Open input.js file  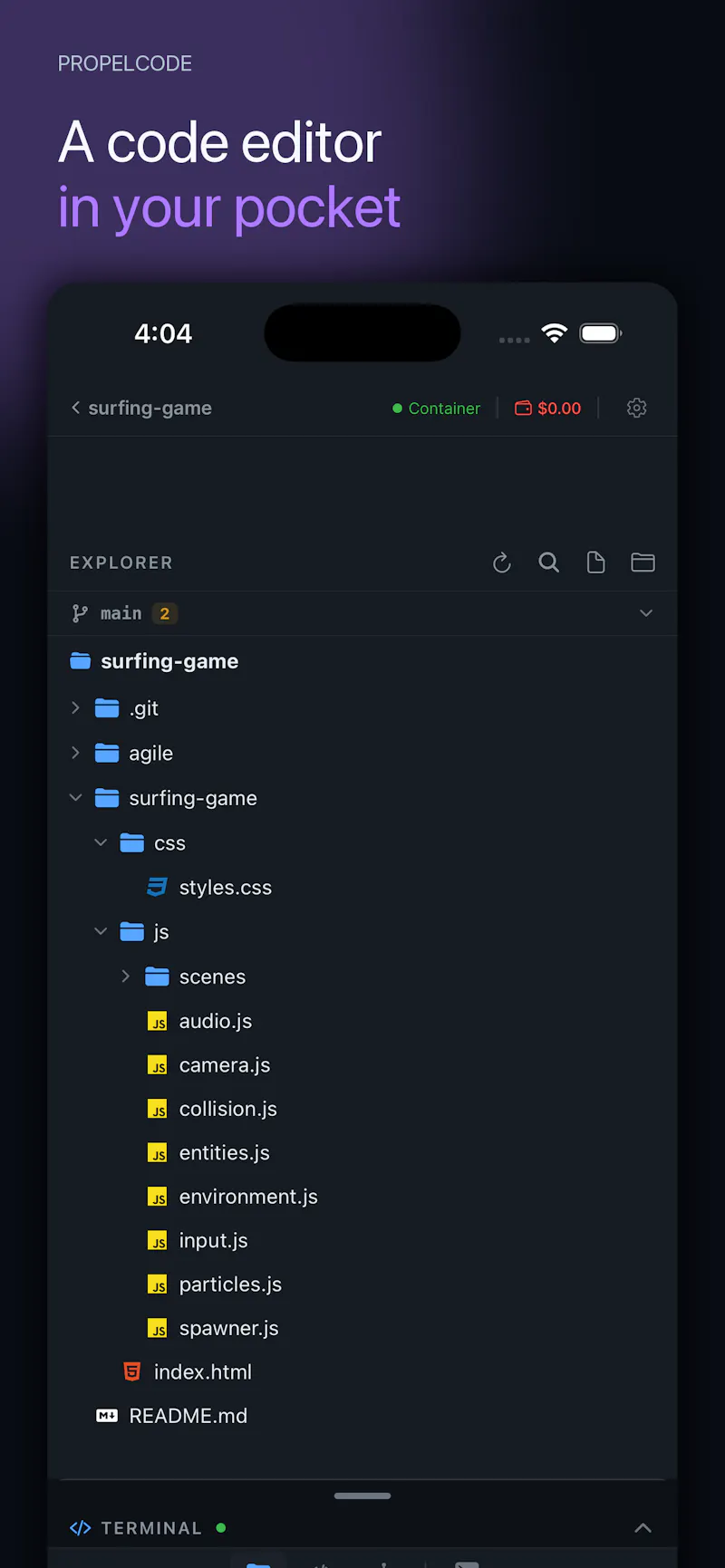pyautogui.click(x=214, y=1241)
